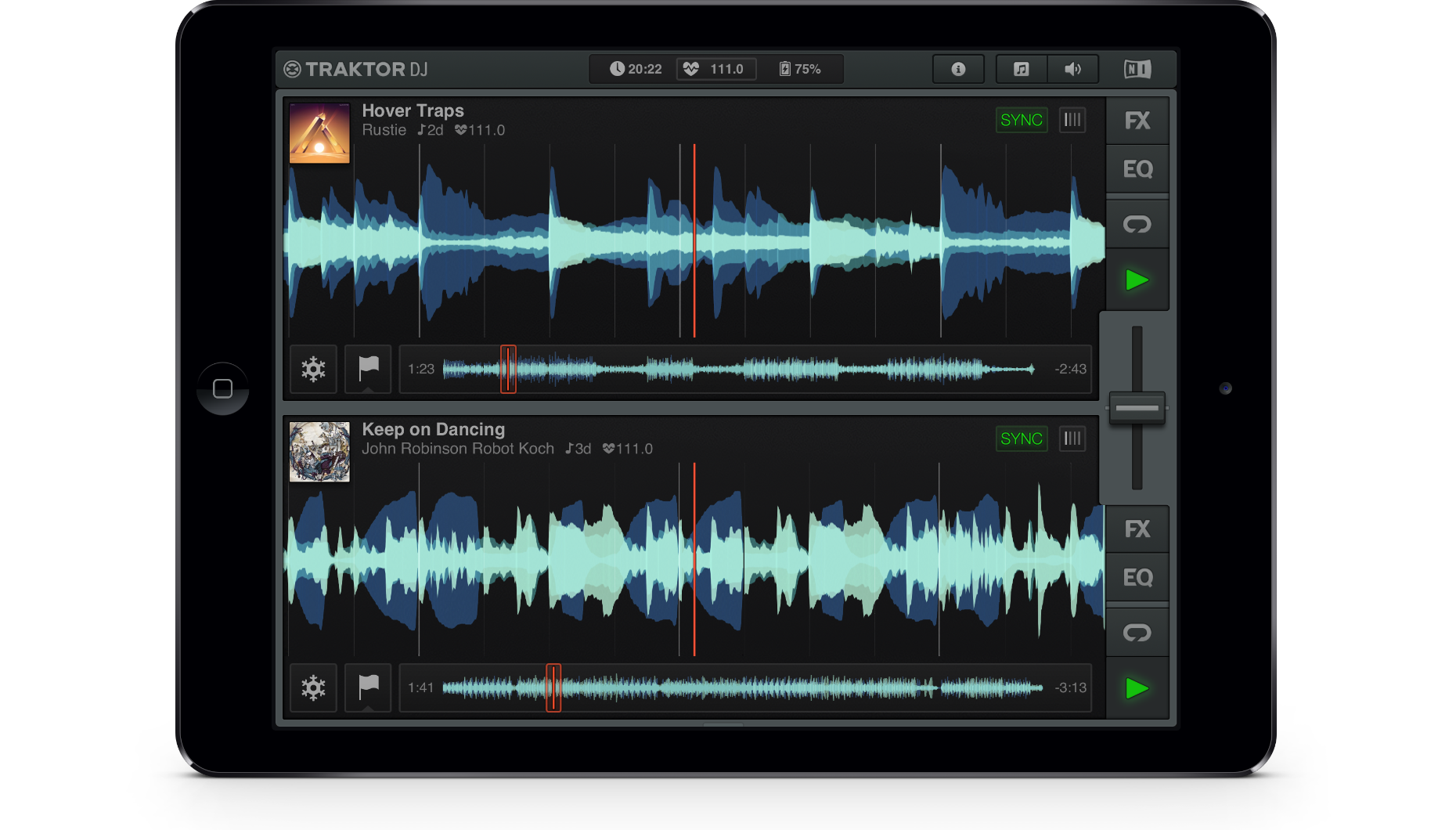Viewport: 1456px width, 830px height.
Task: Open settings gear for Keep on Dancing deck
Action: [x=313, y=687]
